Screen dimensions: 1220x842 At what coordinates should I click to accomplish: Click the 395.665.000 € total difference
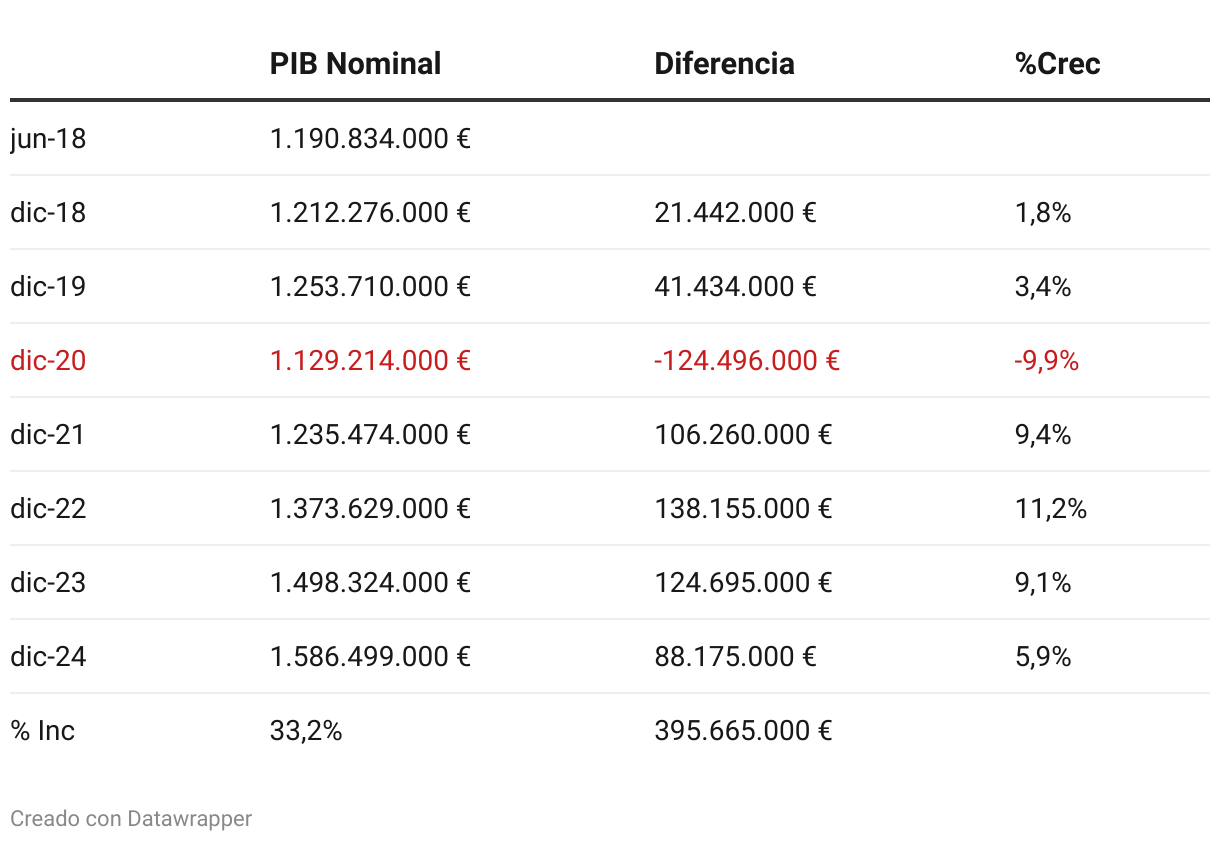pos(743,730)
